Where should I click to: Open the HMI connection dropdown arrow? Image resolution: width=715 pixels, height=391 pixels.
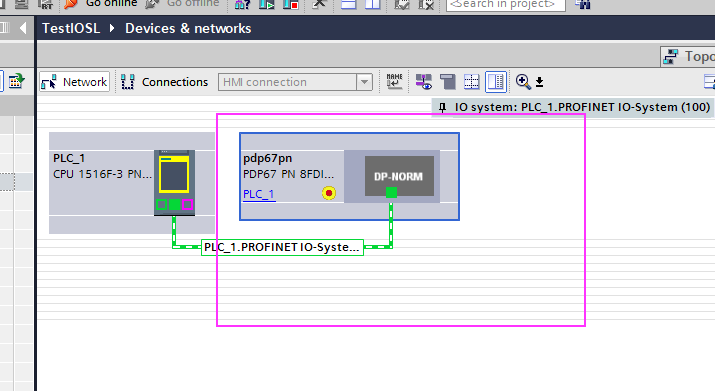(364, 83)
